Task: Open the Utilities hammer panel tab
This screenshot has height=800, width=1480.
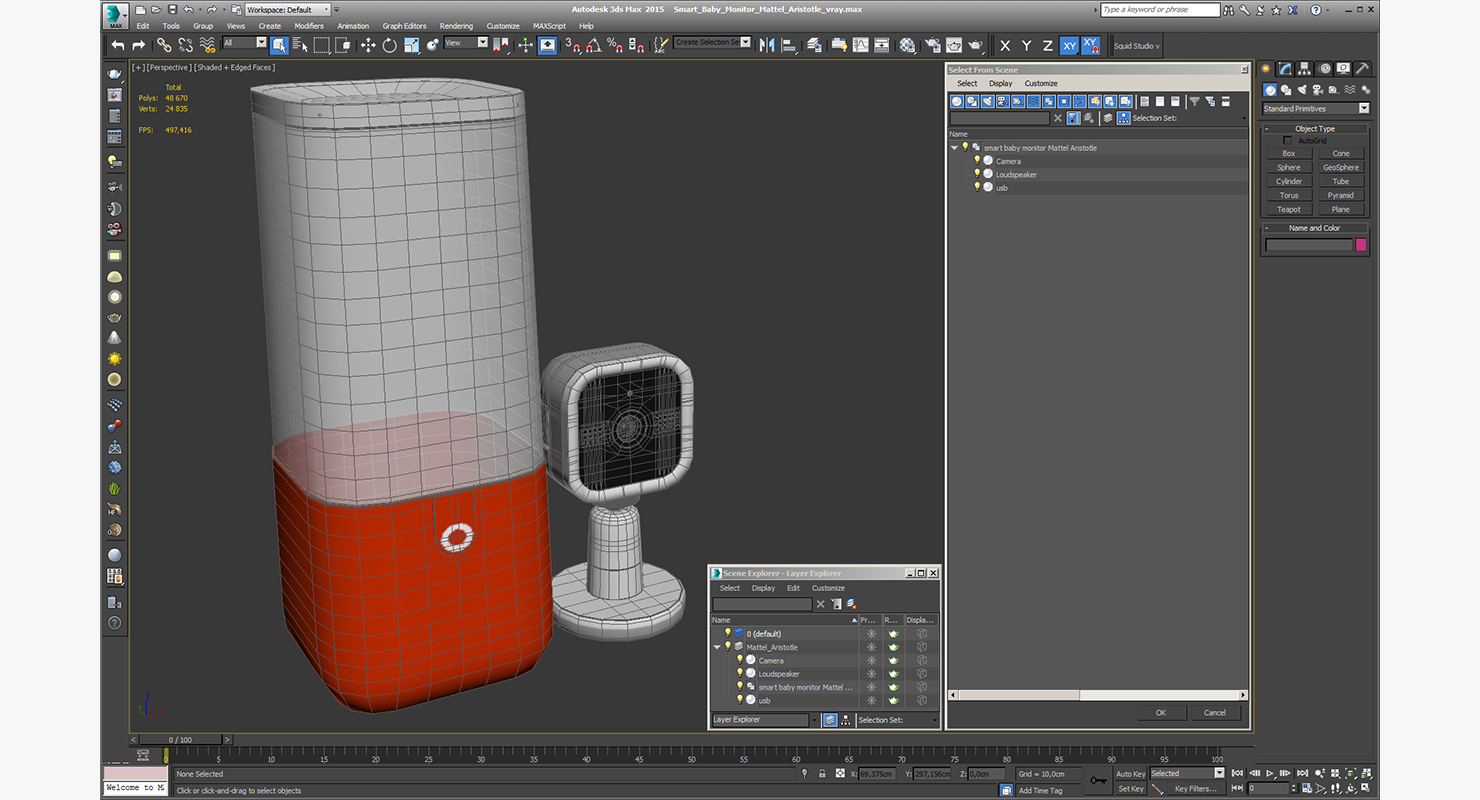Action: point(1362,69)
